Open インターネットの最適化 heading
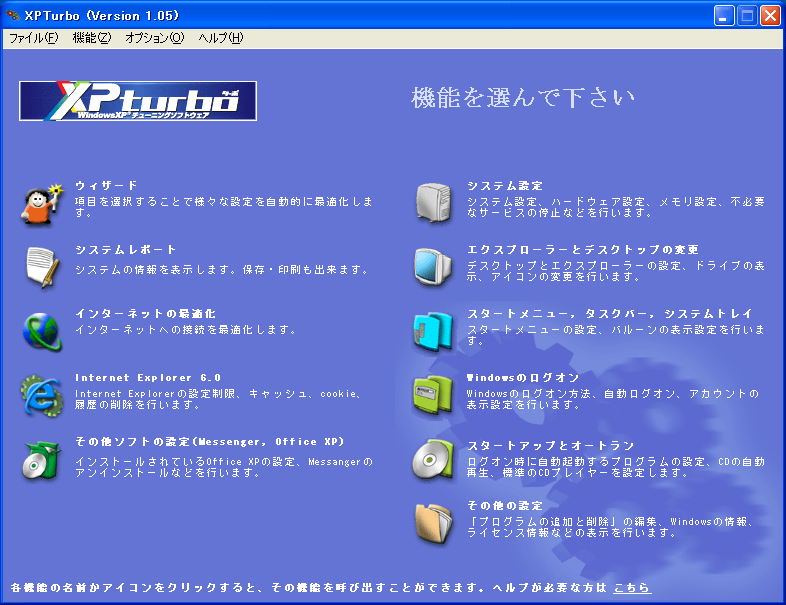 pos(145,314)
